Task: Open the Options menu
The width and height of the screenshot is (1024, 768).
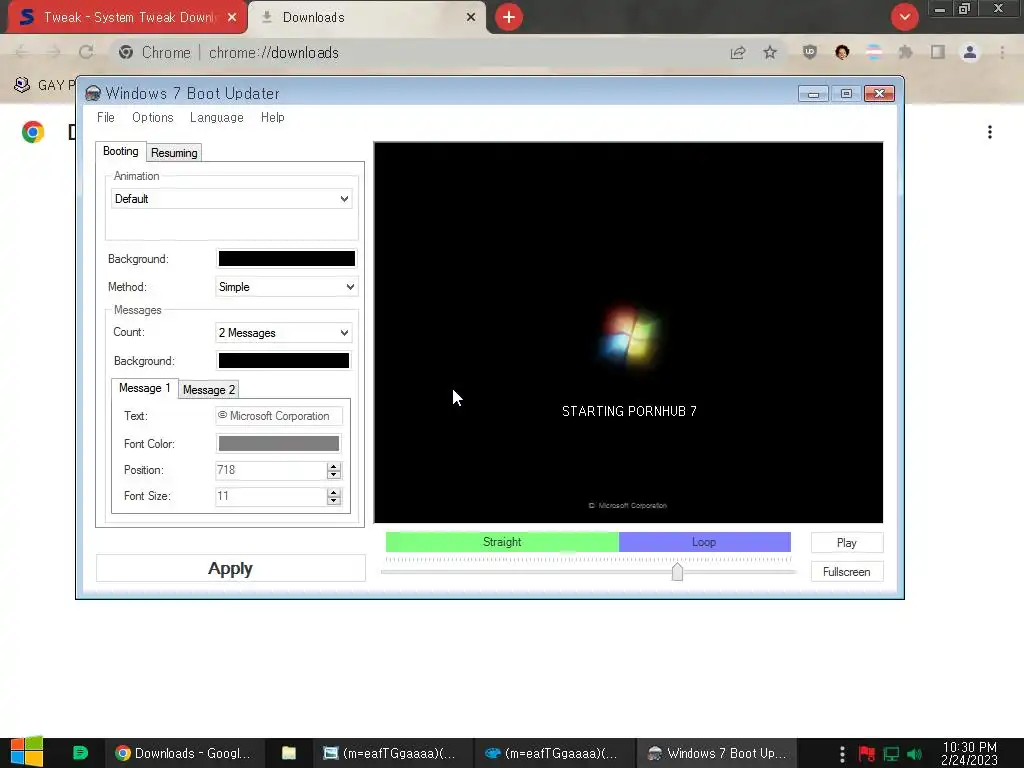Action: tap(153, 118)
